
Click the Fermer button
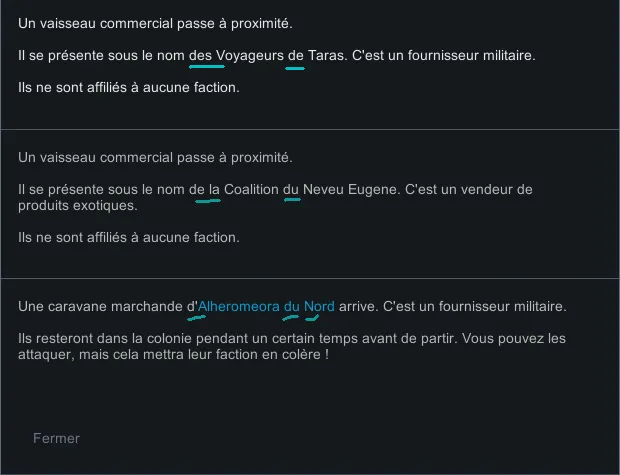pos(56,438)
